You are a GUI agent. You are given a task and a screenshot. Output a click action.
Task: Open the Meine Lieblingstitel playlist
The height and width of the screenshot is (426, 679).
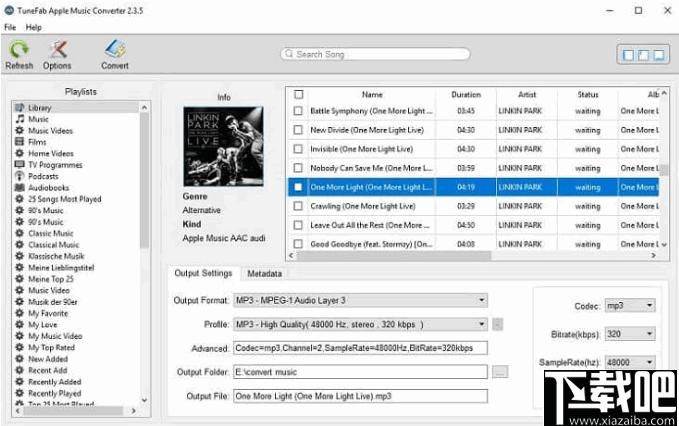tap(61, 268)
